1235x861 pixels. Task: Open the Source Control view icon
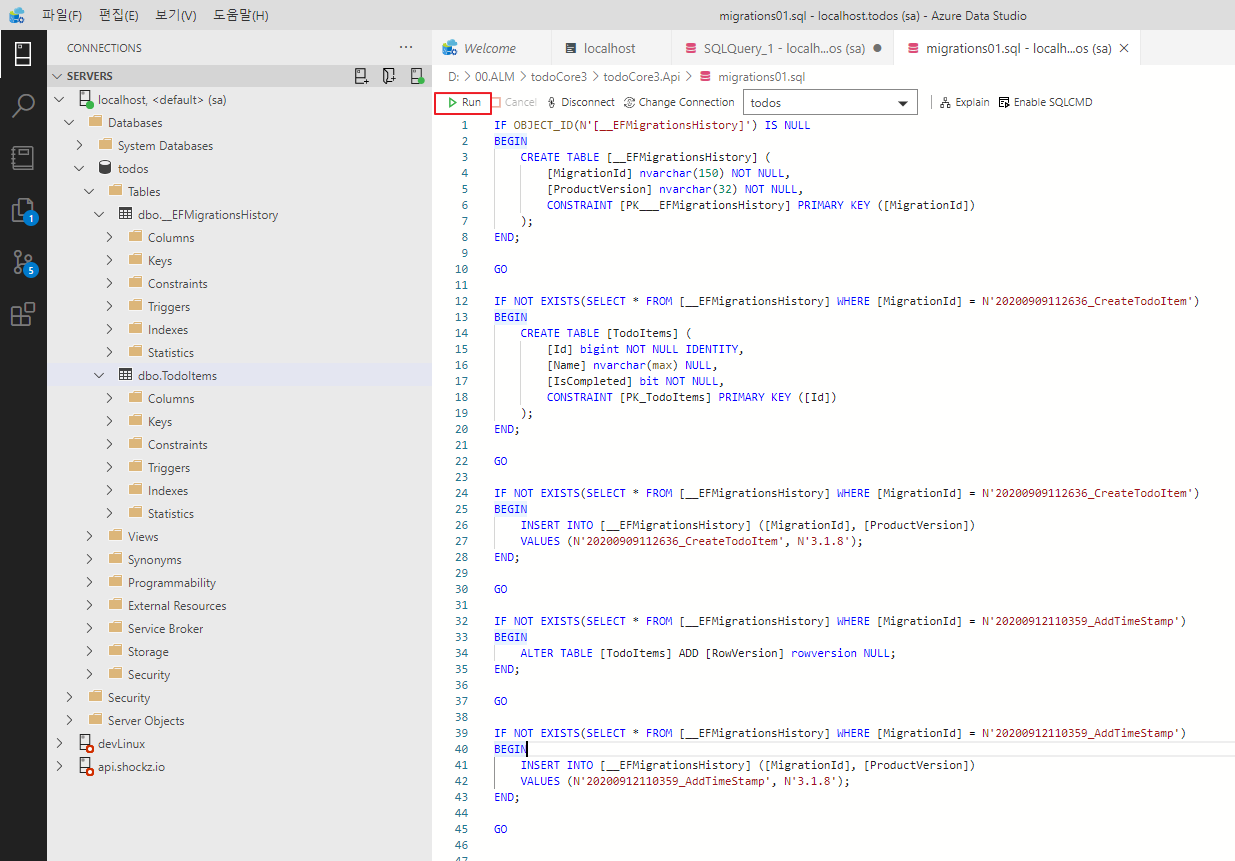pyautogui.click(x=23, y=263)
